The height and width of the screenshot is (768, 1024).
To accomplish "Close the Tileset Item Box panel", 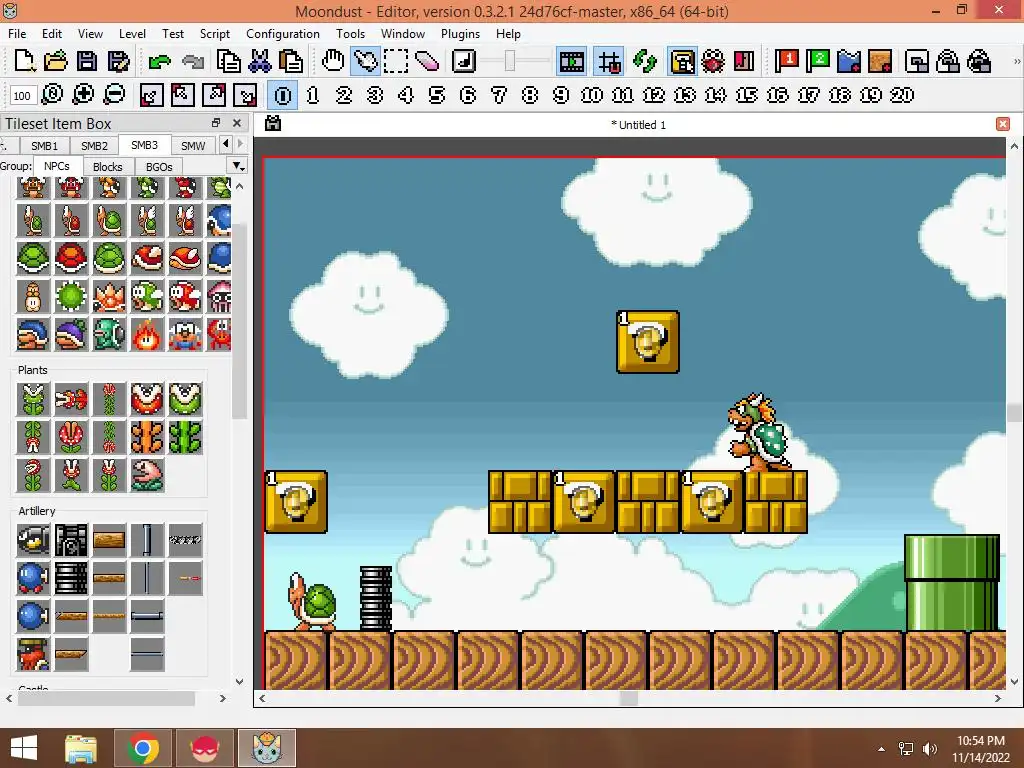I will coord(237,123).
